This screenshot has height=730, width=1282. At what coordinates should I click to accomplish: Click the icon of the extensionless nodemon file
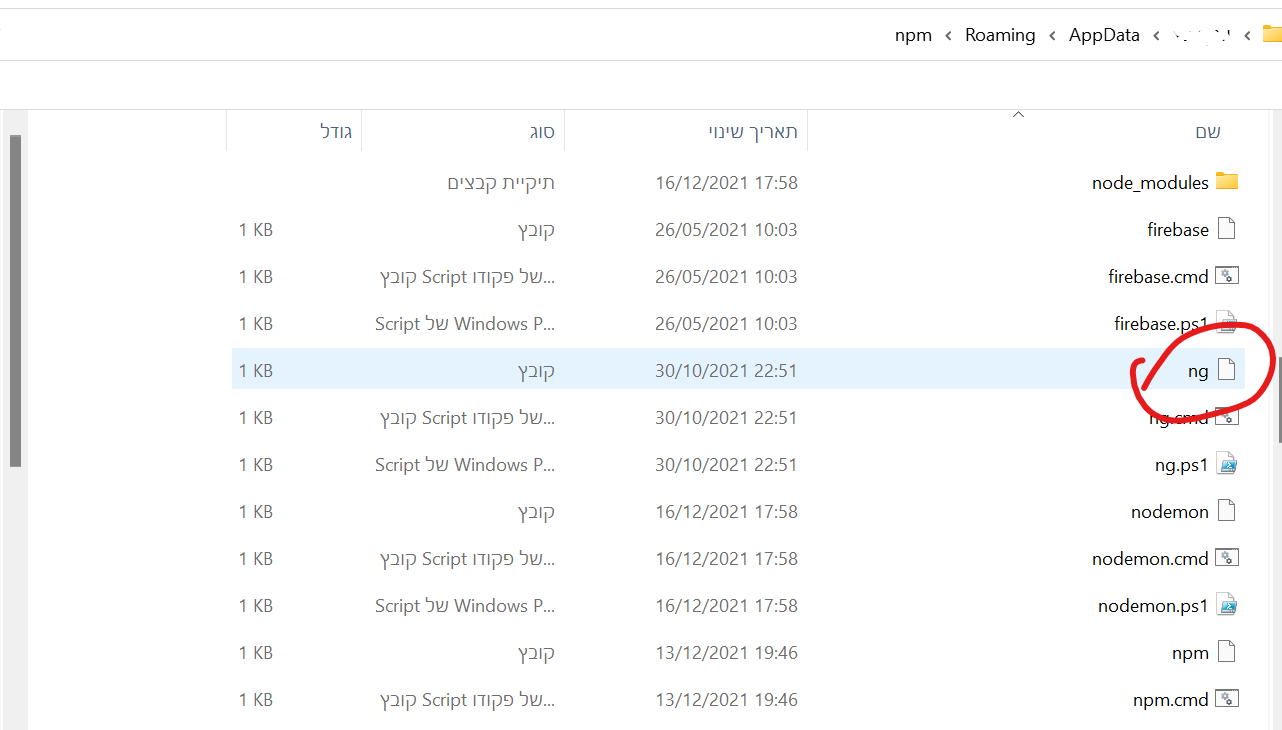pyautogui.click(x=1227, y=511)
